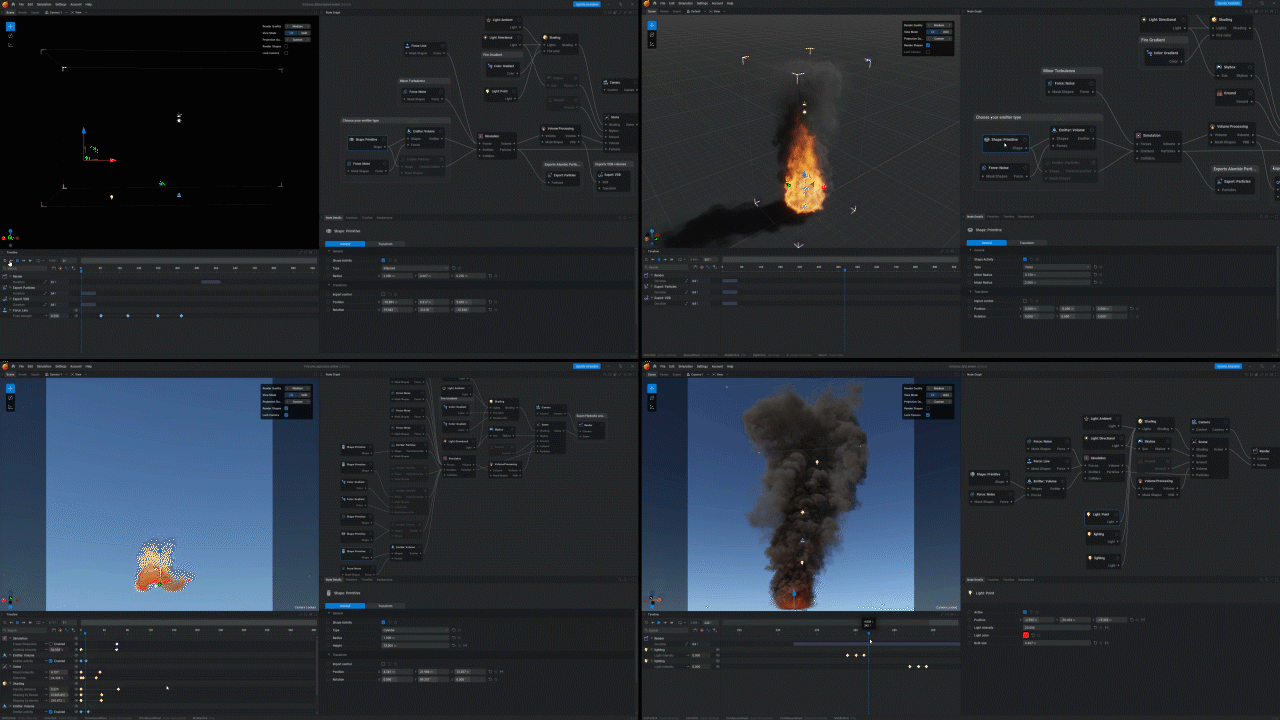Viewport: 1280px width, 720px height.
Task: Open the Settings menu in the blue-sky particle window
Action: pyautogui.click(x=61, y=366)
